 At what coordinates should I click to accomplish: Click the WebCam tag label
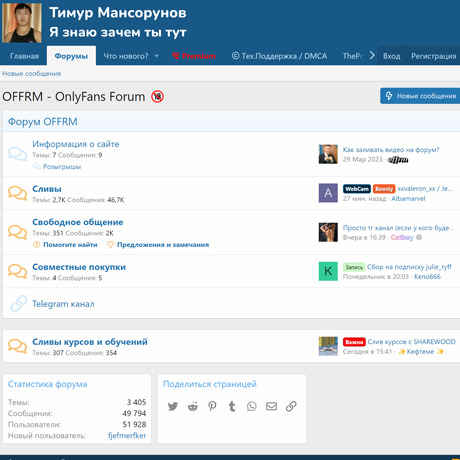(357, 189)
